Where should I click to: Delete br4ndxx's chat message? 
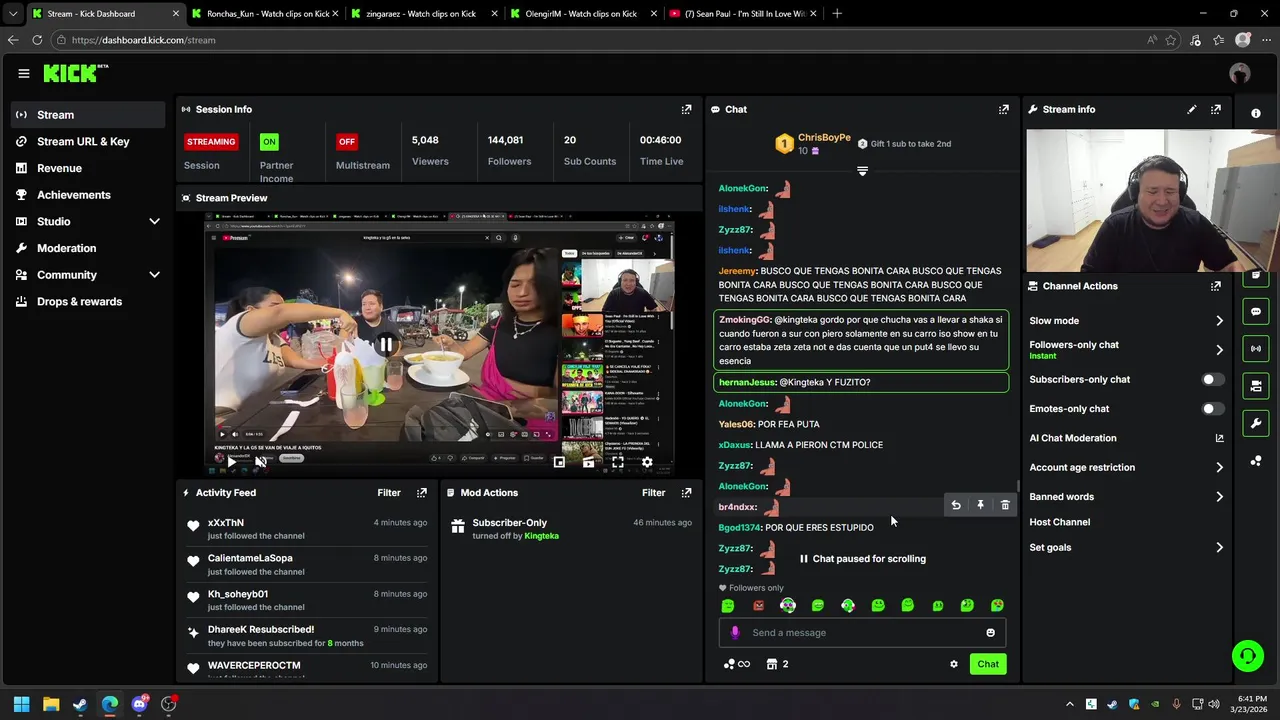click(1005, 506)
